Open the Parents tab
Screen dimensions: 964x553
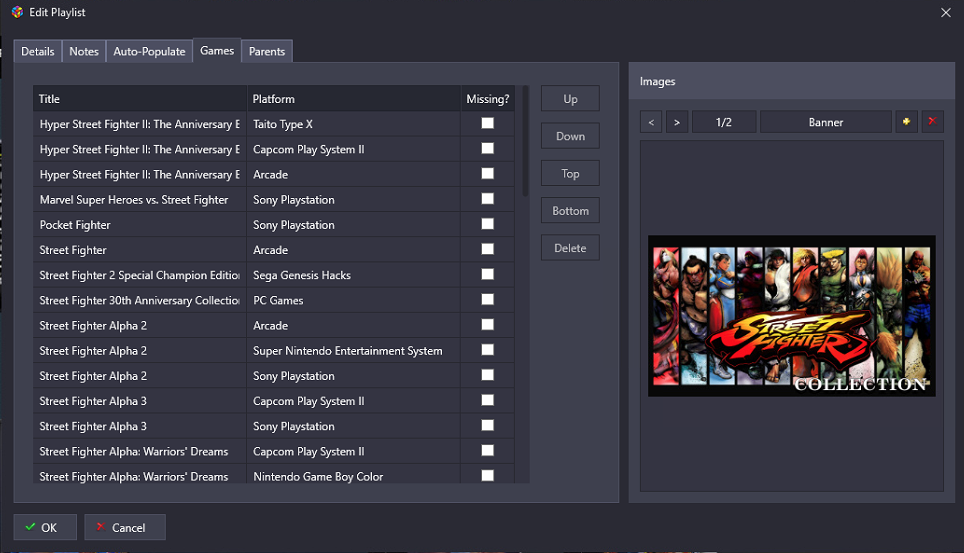[x=267, y=51]
